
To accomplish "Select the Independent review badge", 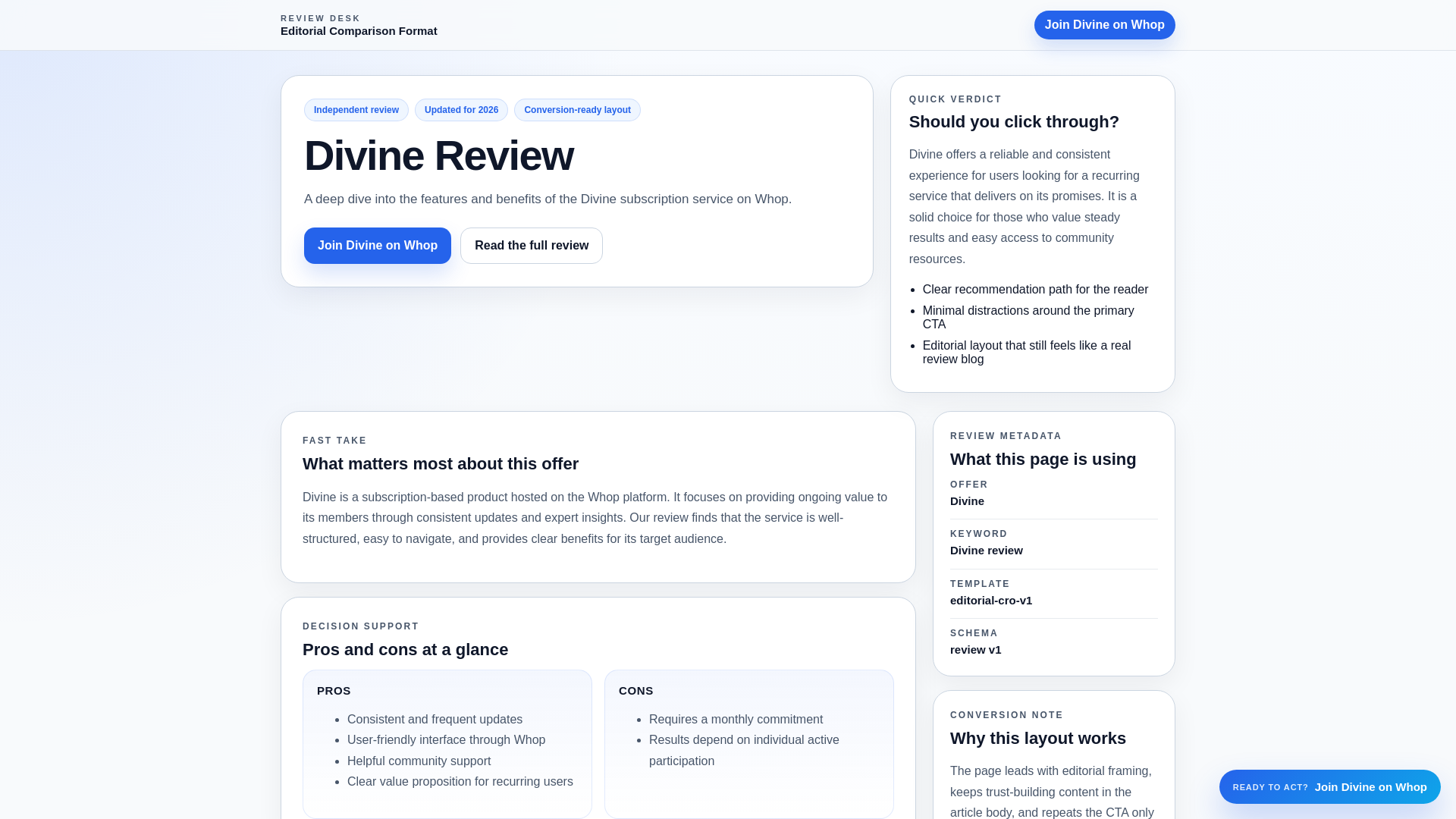I will (356, 110).
